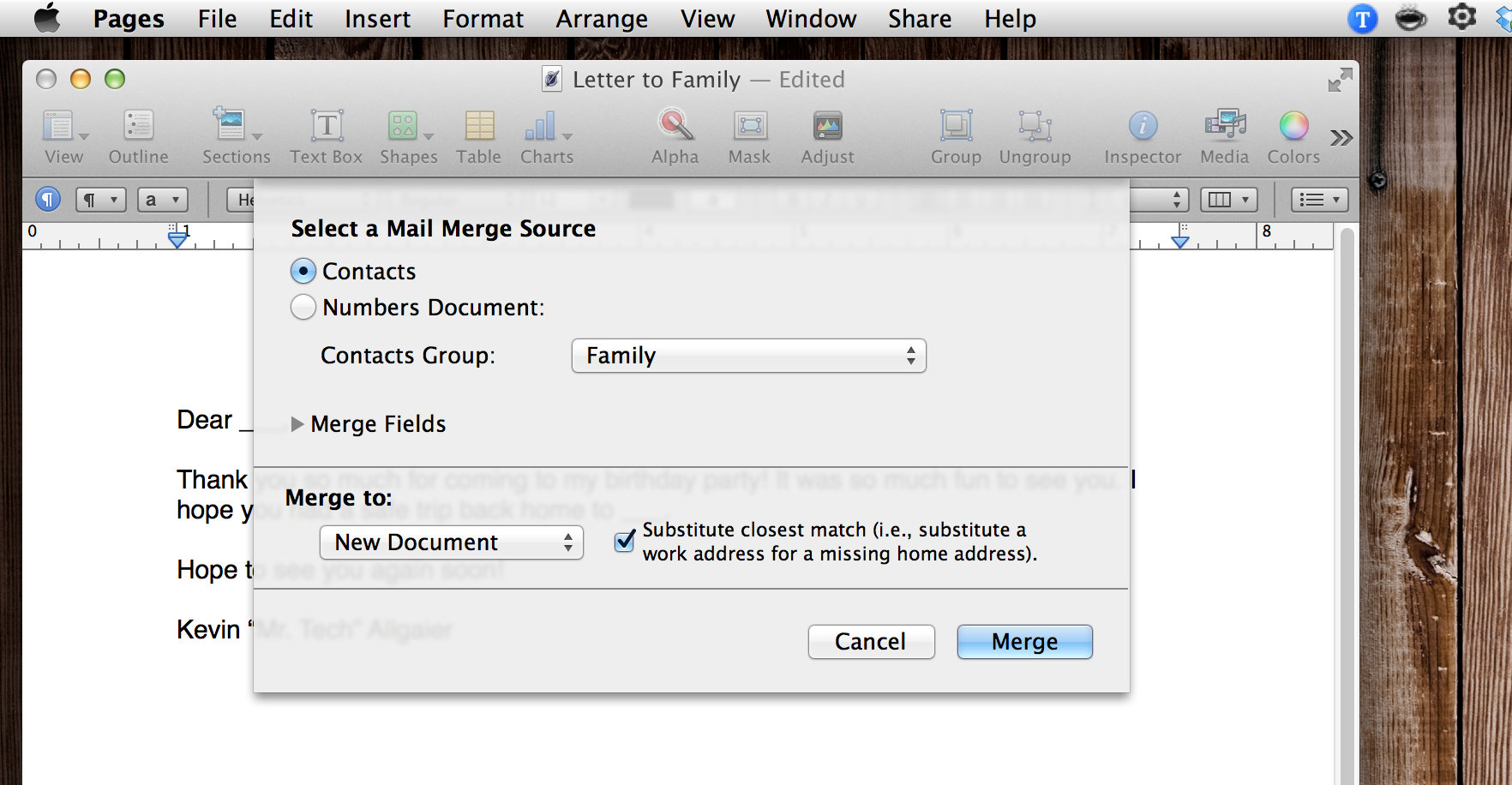Click the left indent marker on the ruler
1512x785 pixels.
point(177,238)
